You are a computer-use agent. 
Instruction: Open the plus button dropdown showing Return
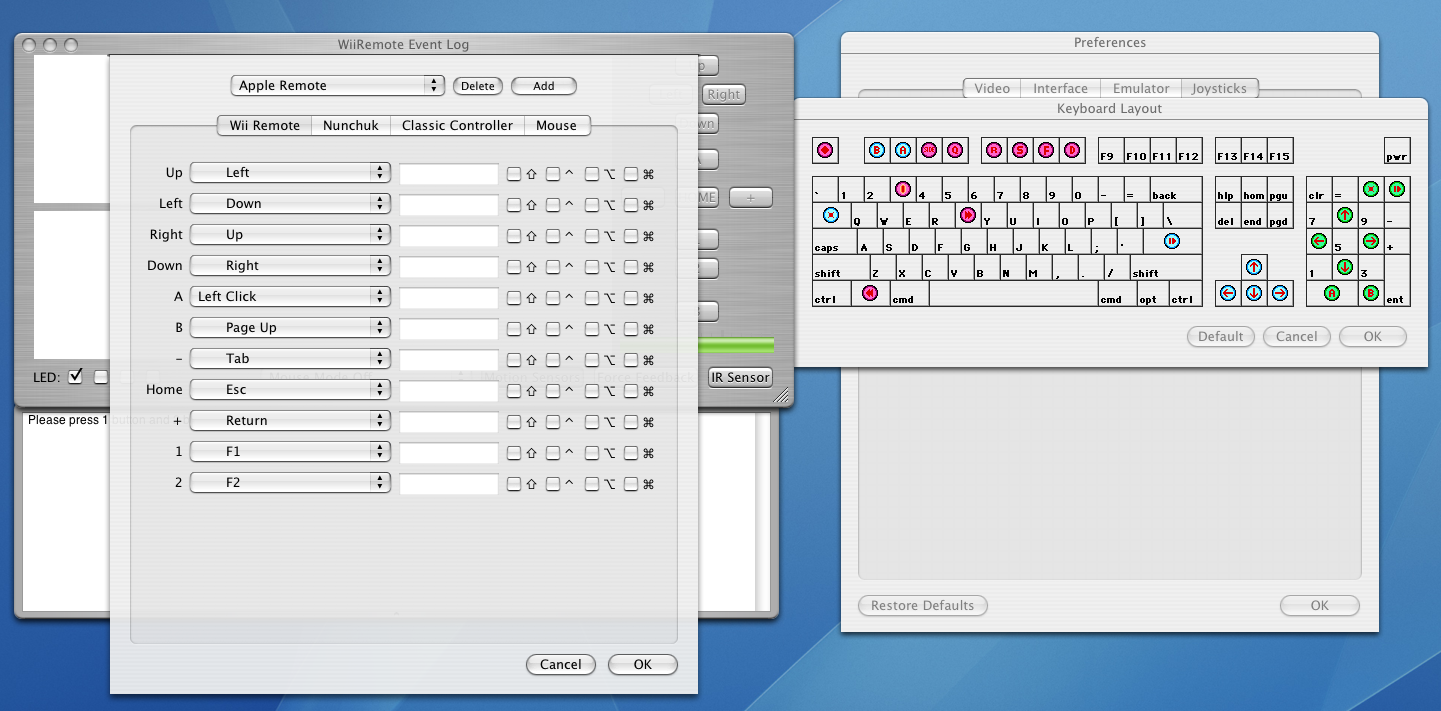(290, 421)
